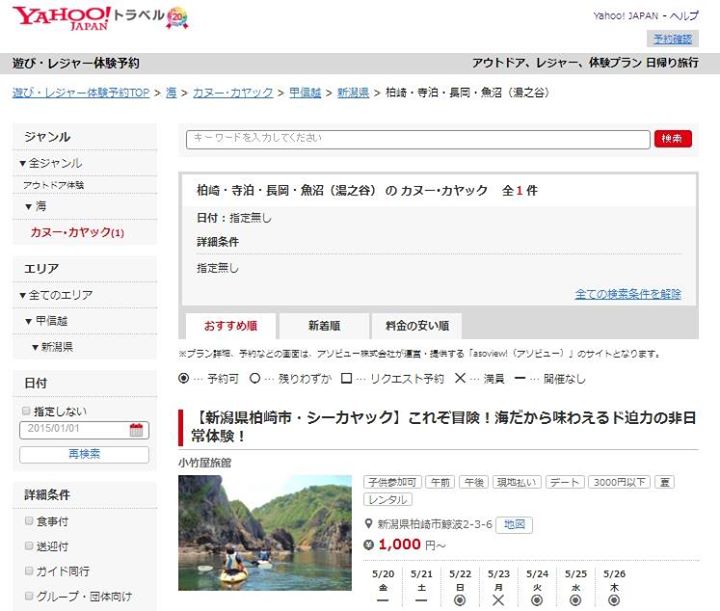Image resolution: width=720 pixels, height=611 pixels.
Task: Open the sea kayak photo thumbnail
Action: (265, 533)
